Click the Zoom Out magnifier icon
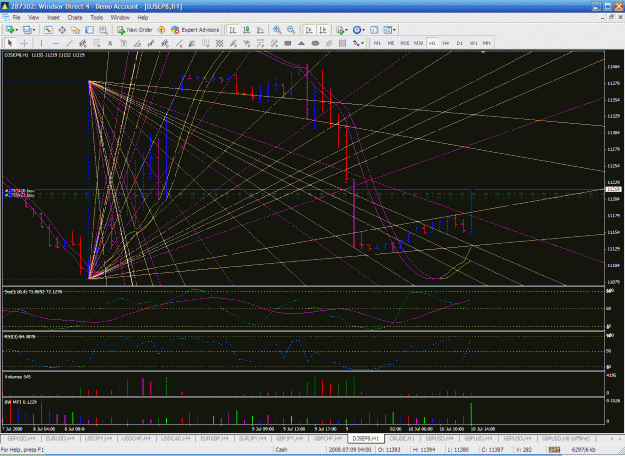This screenshot has height=456, width=625. pos(291,30)
